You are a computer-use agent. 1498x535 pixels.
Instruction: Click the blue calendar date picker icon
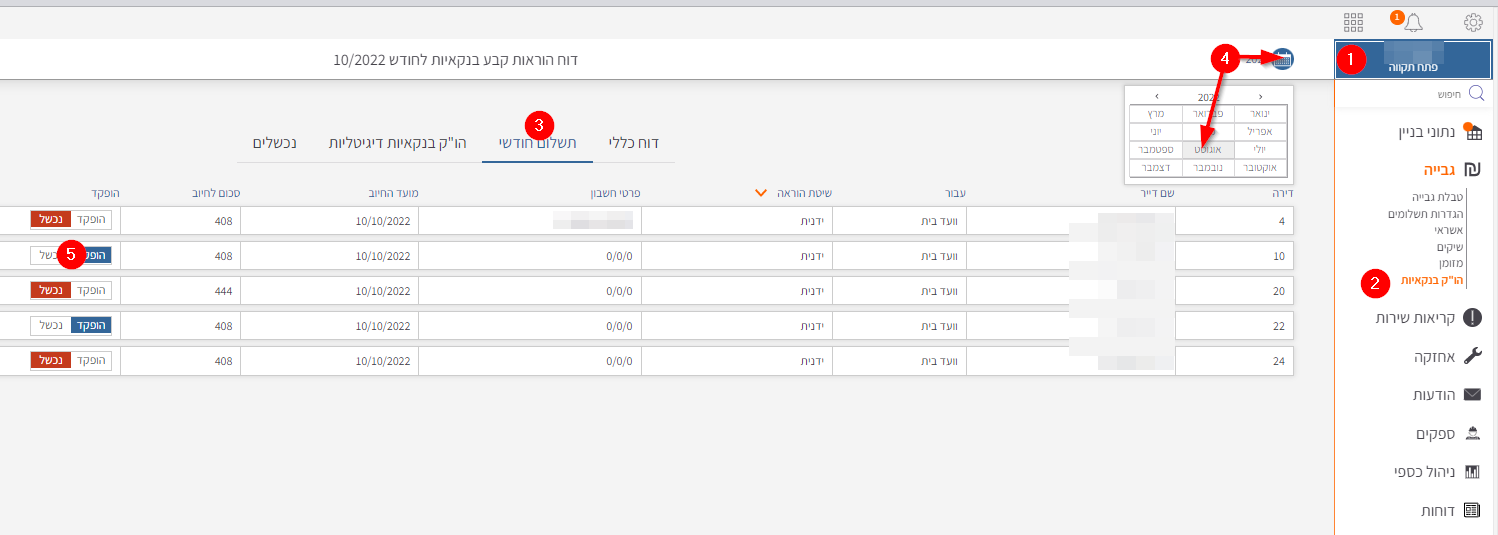[1282, 59]
